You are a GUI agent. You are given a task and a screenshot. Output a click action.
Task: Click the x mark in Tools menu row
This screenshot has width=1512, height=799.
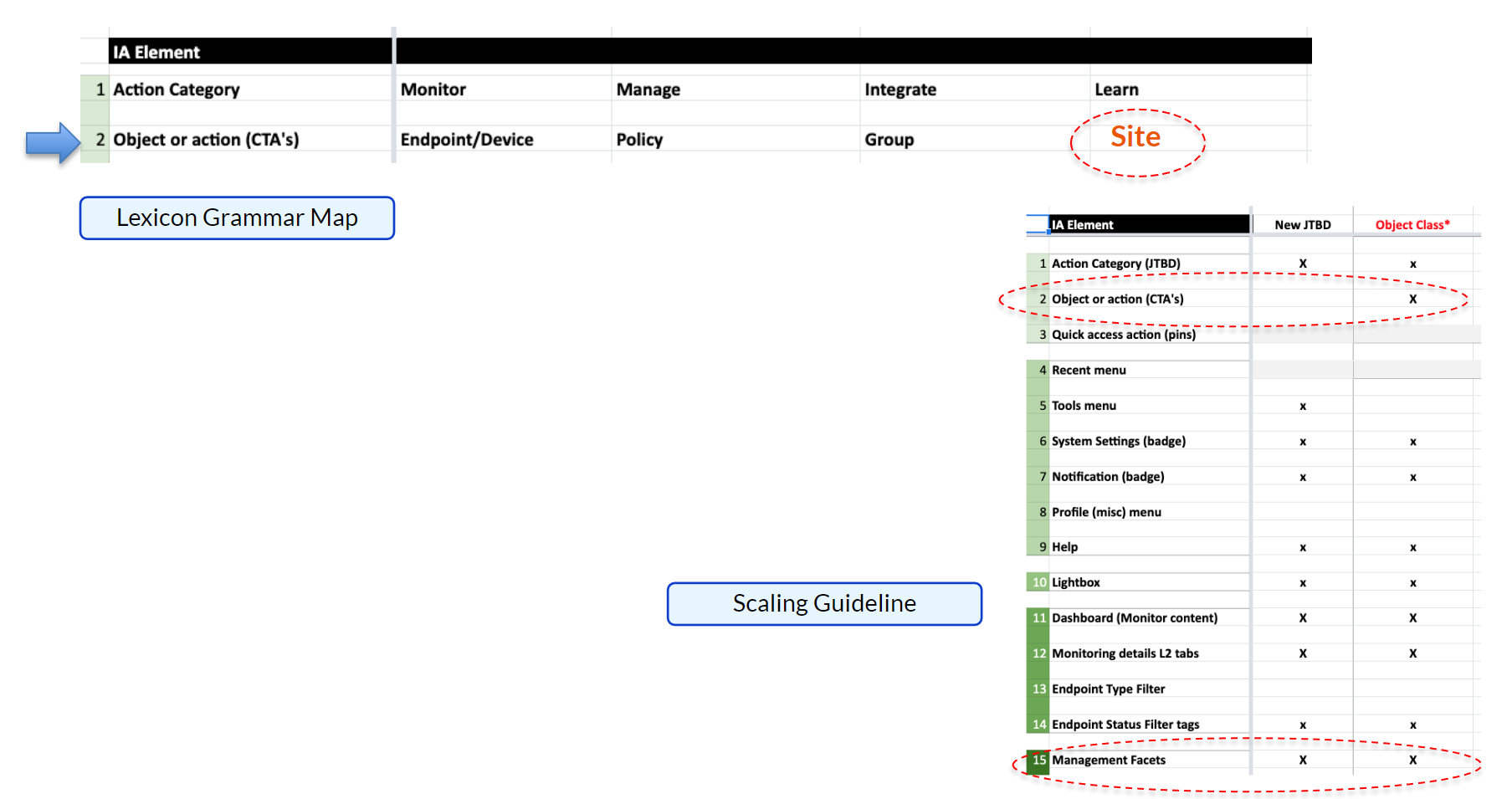tap(1302, 407)
